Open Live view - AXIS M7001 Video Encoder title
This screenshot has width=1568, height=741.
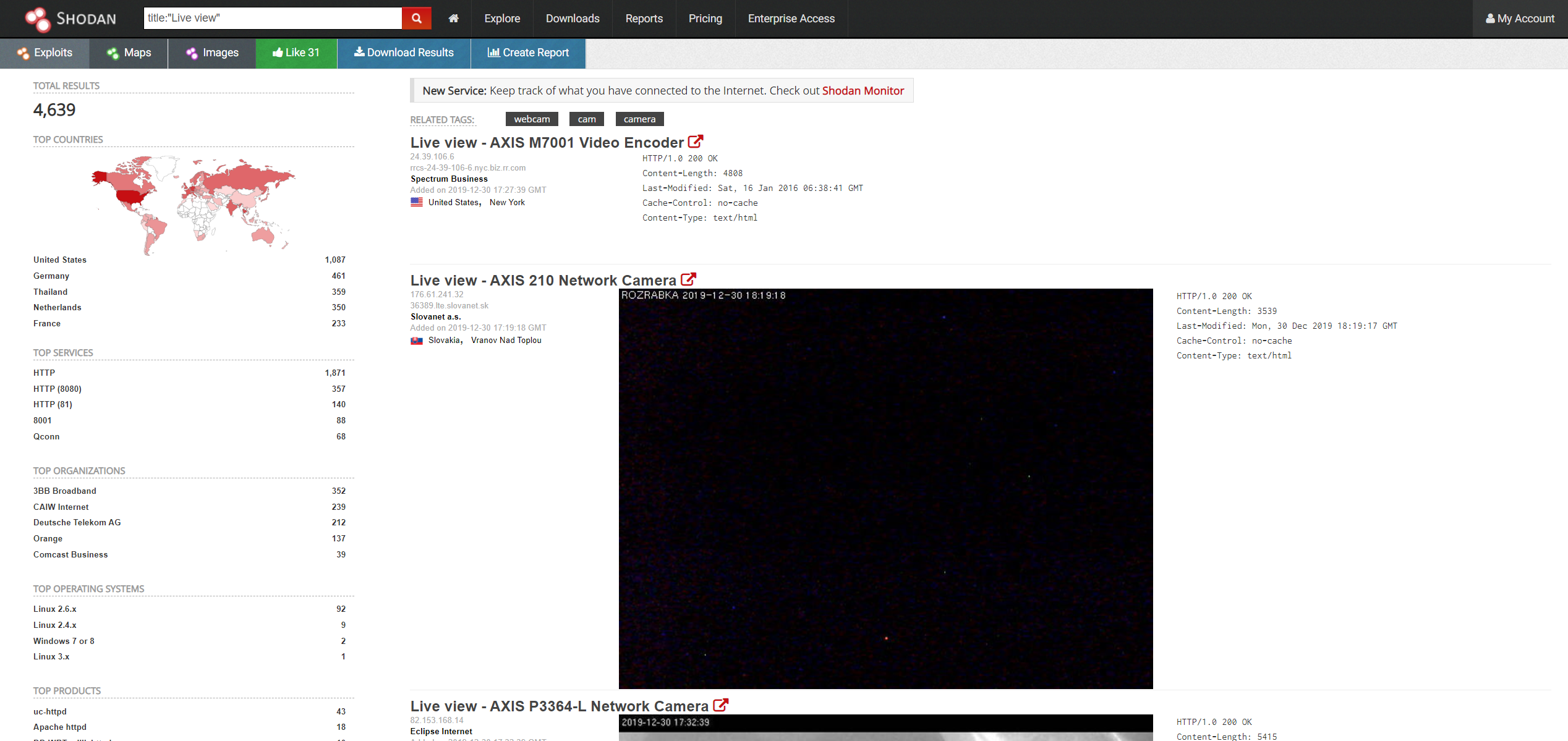coord(547,143)
